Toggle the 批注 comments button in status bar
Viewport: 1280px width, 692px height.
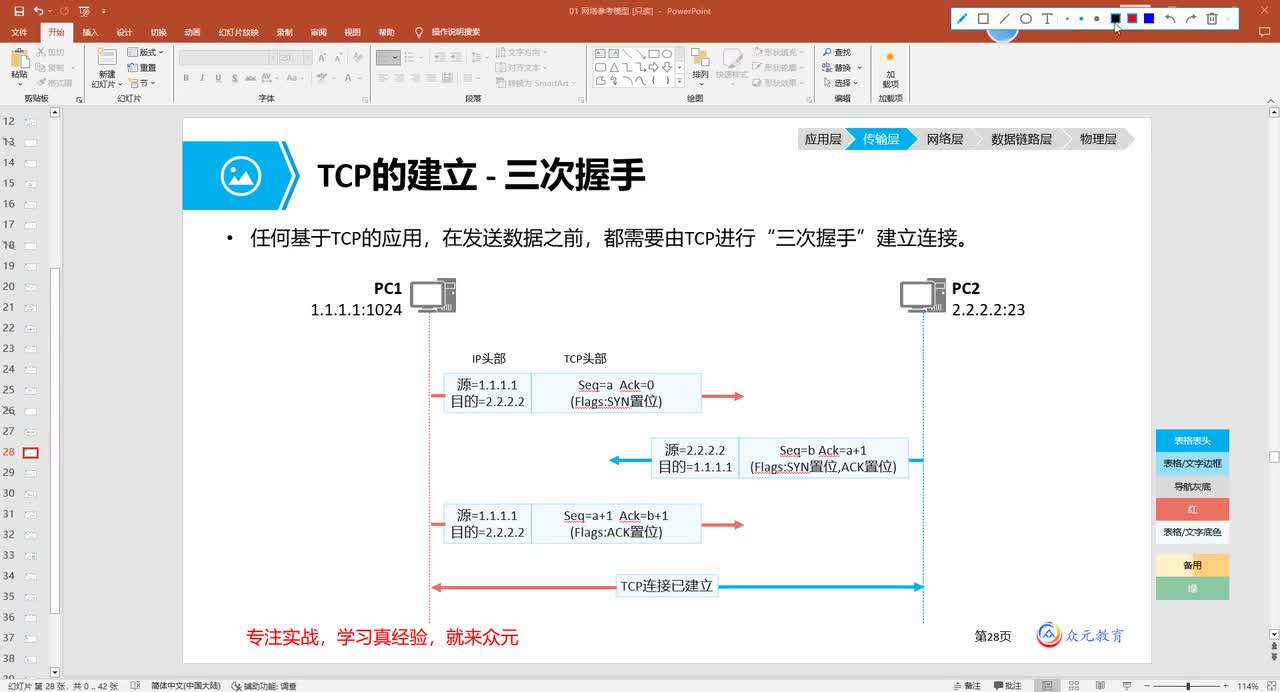1007,686
